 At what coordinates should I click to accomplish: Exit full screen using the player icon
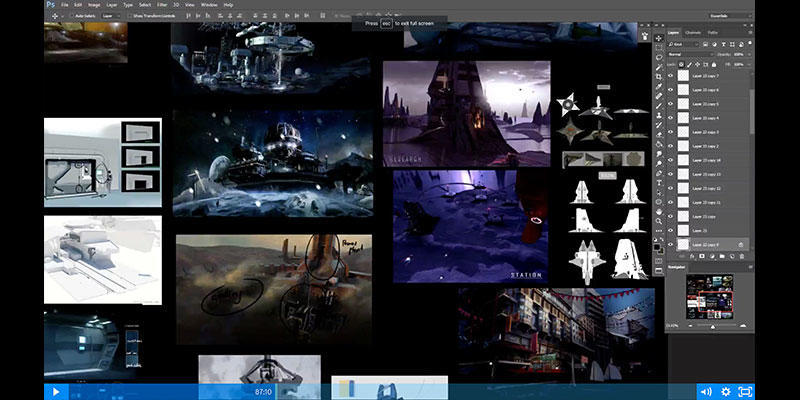tap(745, 391)
